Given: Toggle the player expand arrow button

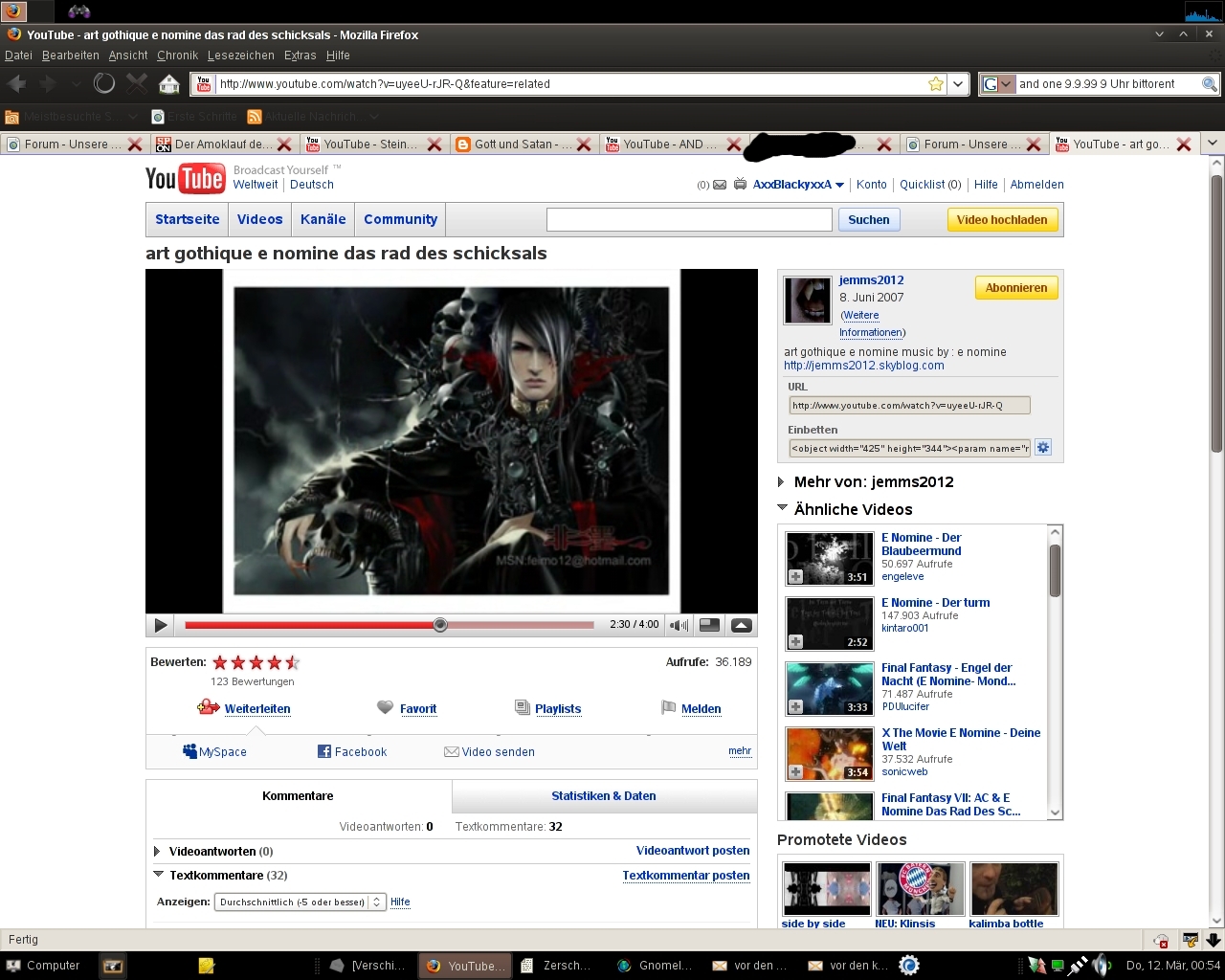Looking at the screenshot, I should pyautogui.click(x=741, y=625).
